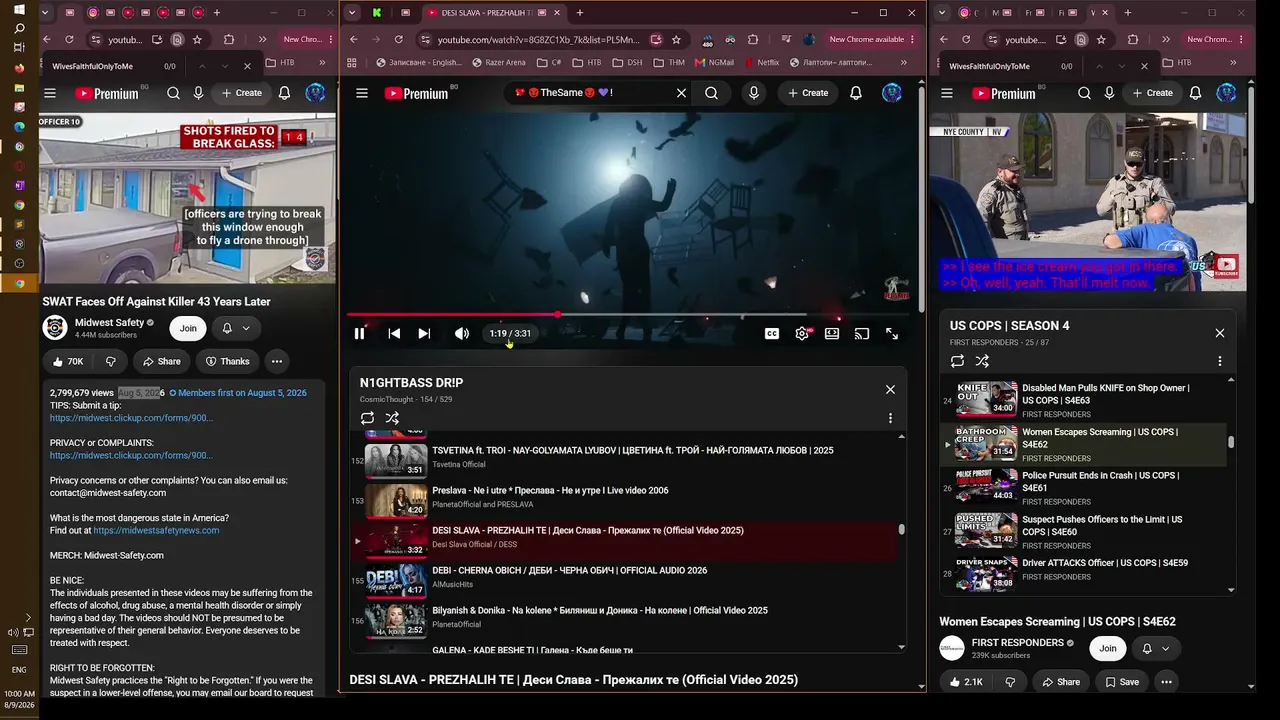The height and width of the screenshot is (720, 1280).
Task: Open a new tab in middle Chrome window
Action: (580, 13)
